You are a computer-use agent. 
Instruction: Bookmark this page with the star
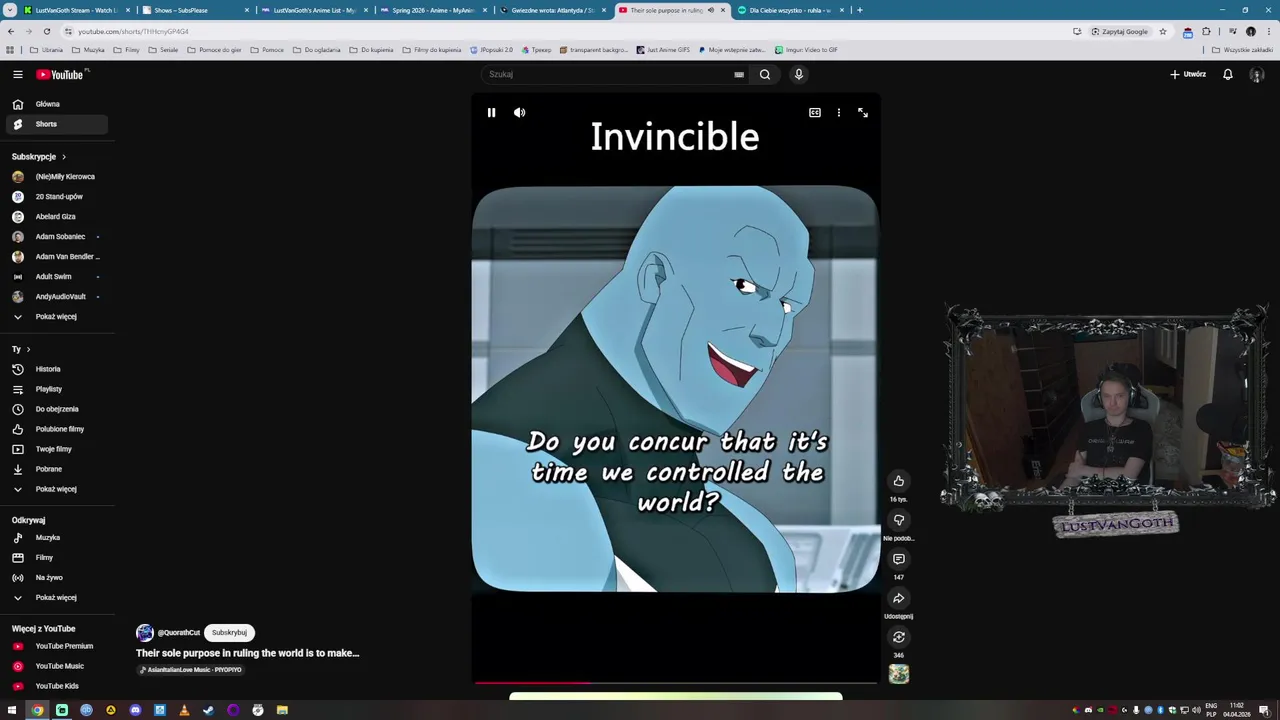(1163, 31)
